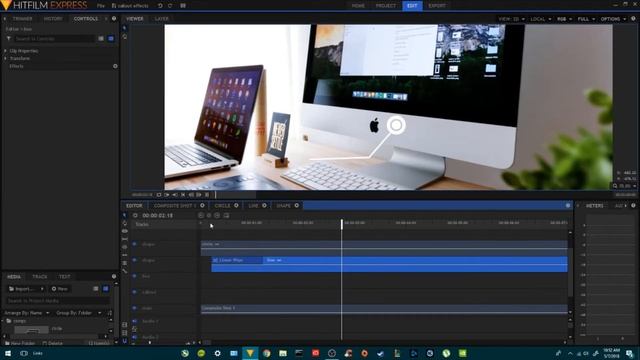Click the Linear Wipe transition on timeline
This screenshot has height=360, width=640.
238,260
